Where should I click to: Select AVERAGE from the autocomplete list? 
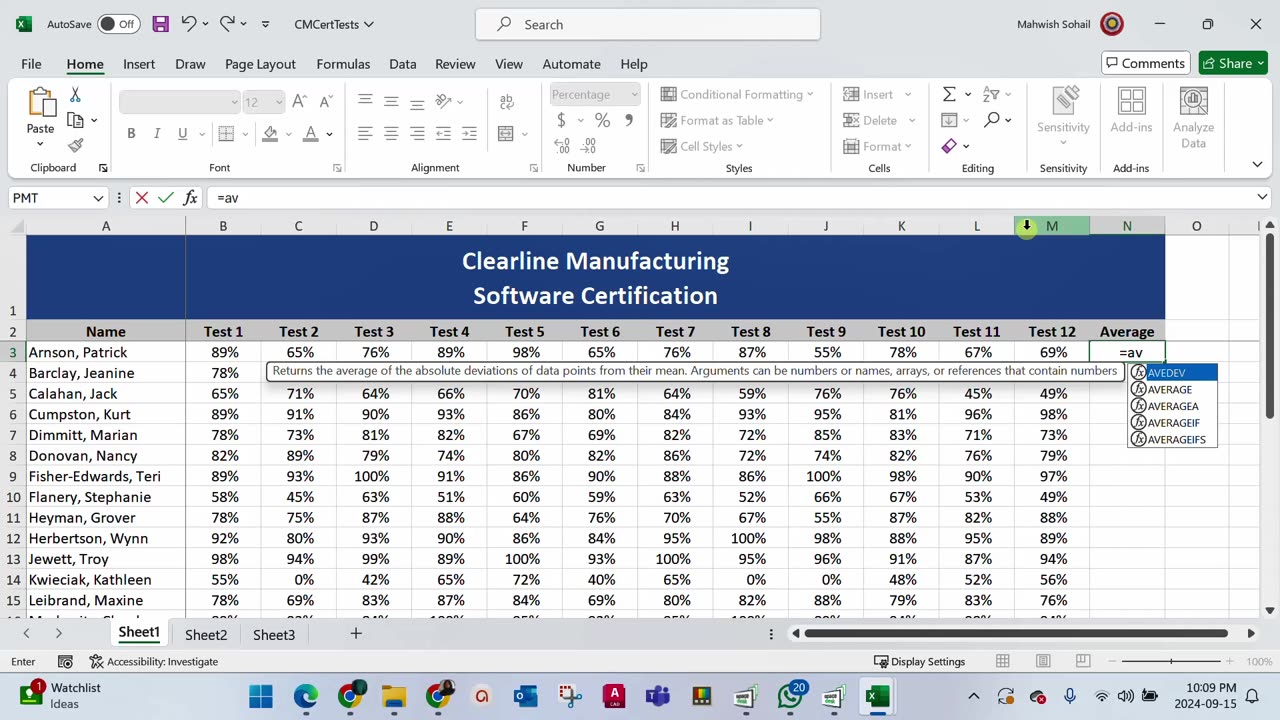click(x=1171, y=390)
